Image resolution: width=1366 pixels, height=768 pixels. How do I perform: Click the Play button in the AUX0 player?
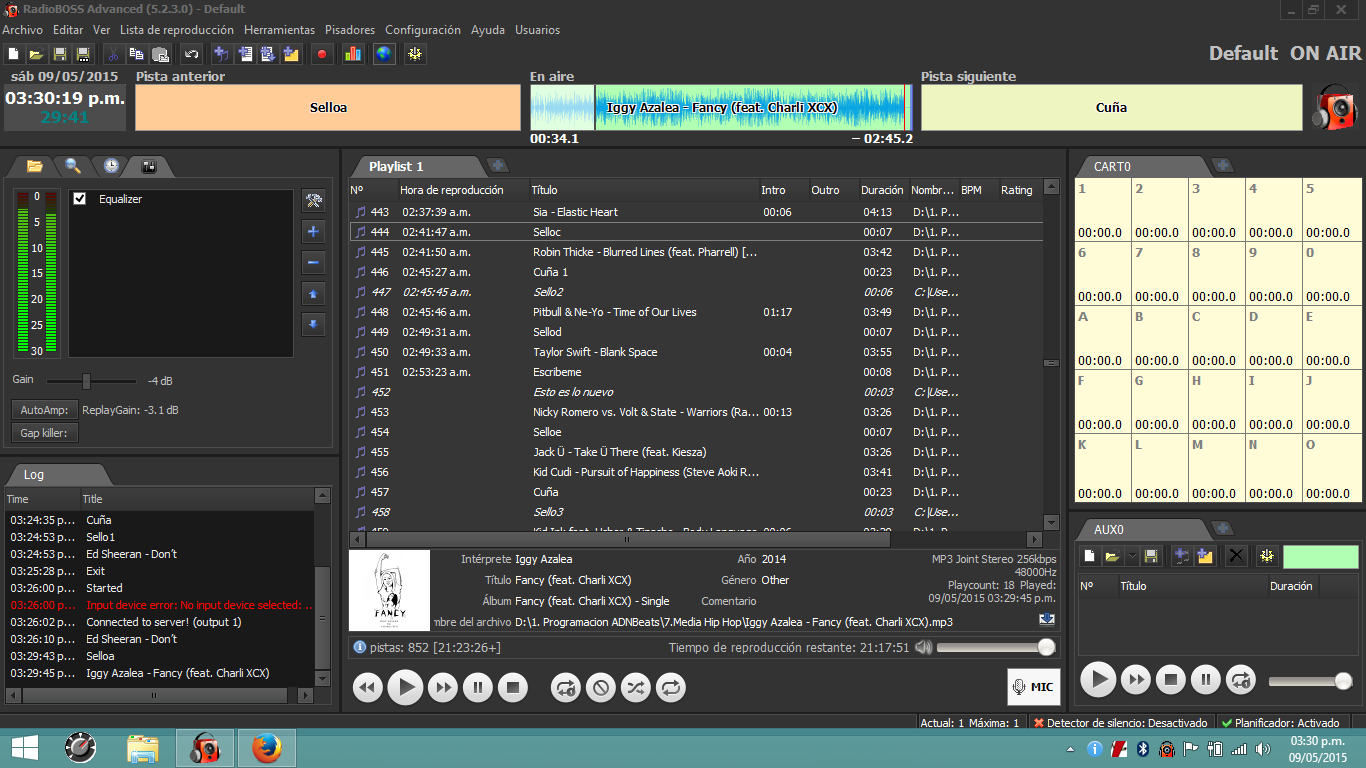point(1098,681)
